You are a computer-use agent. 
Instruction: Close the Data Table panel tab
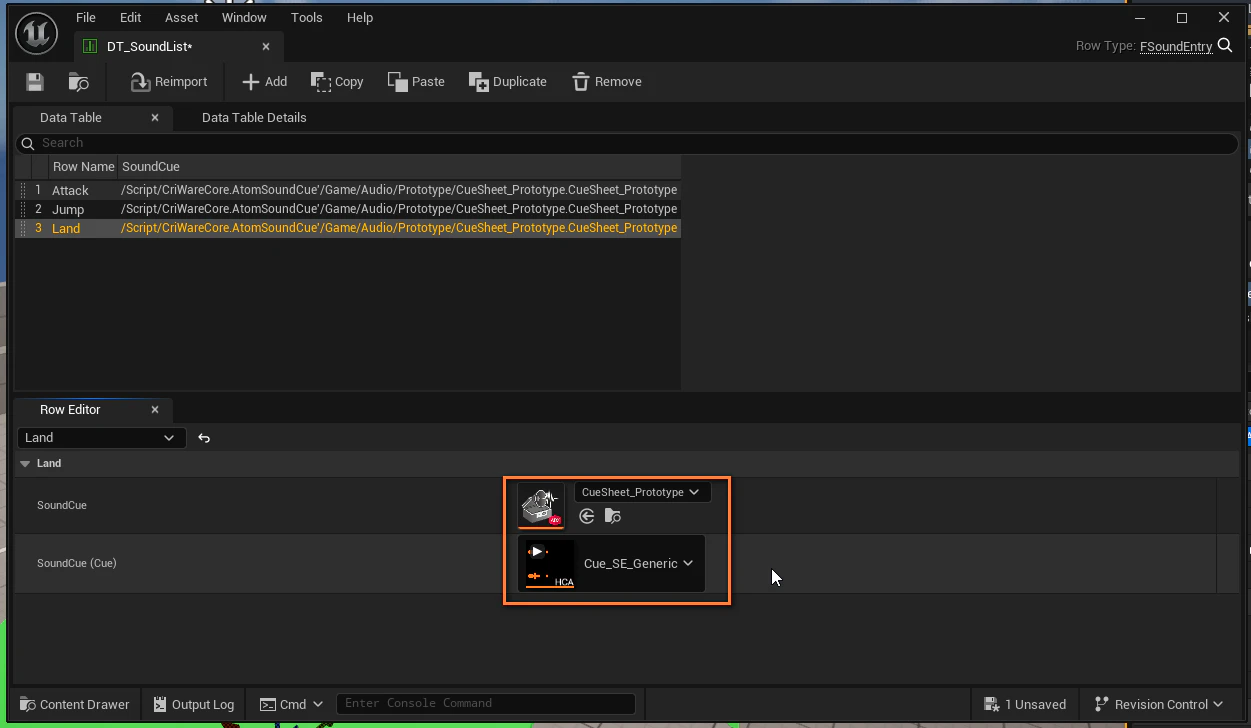coord(155,118)
